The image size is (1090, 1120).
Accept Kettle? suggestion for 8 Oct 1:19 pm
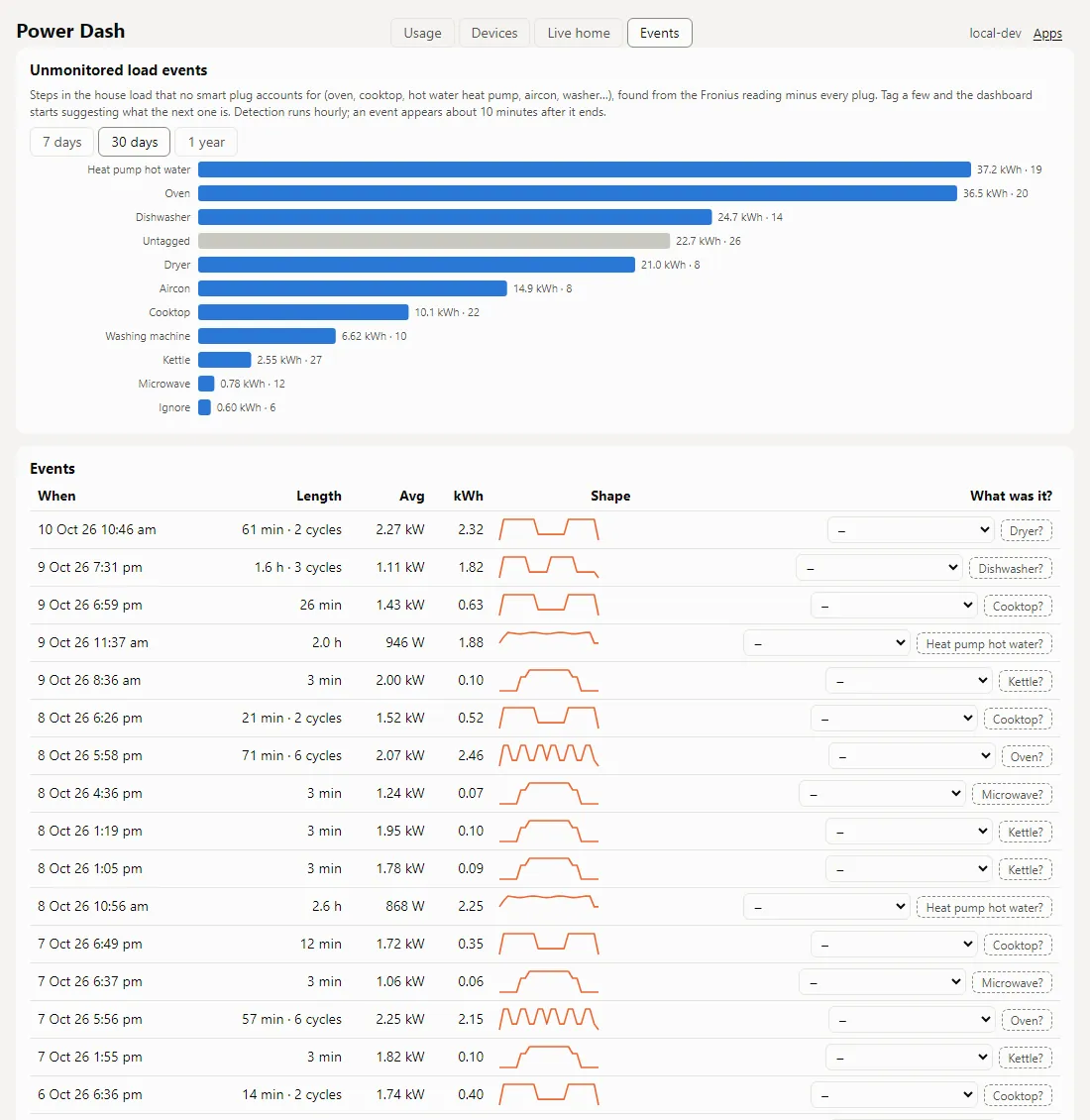[x=1026, y=833]
